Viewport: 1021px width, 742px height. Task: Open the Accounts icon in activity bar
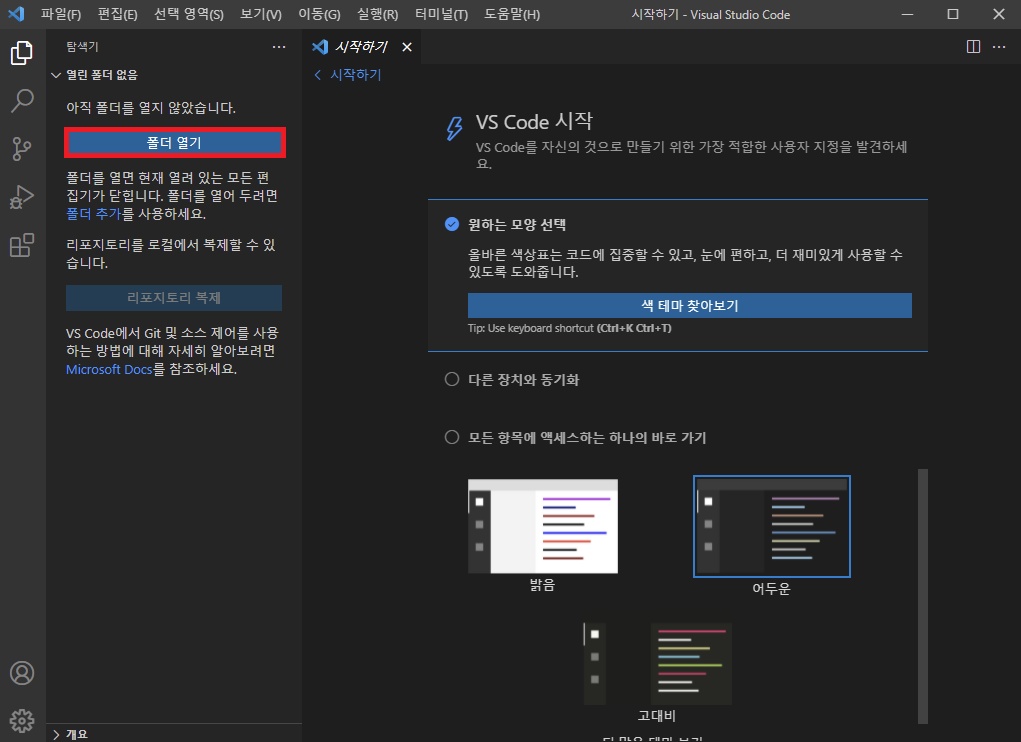[x=21, y=673]
